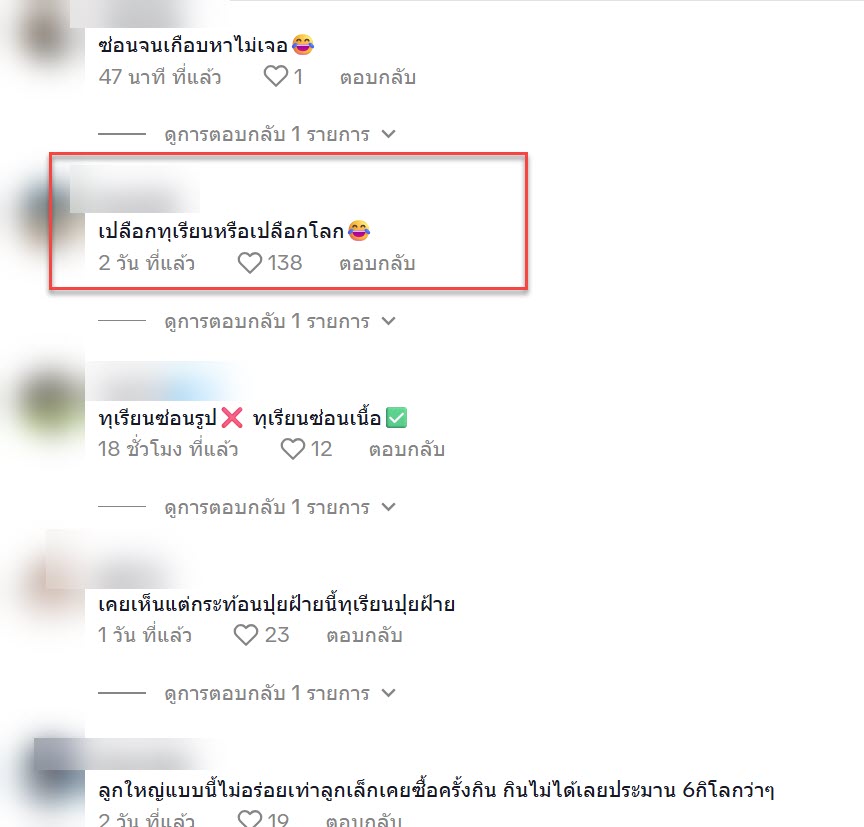864x827 pixels.
Task: Like the comment with 138 likes
Action: point(250,263)
